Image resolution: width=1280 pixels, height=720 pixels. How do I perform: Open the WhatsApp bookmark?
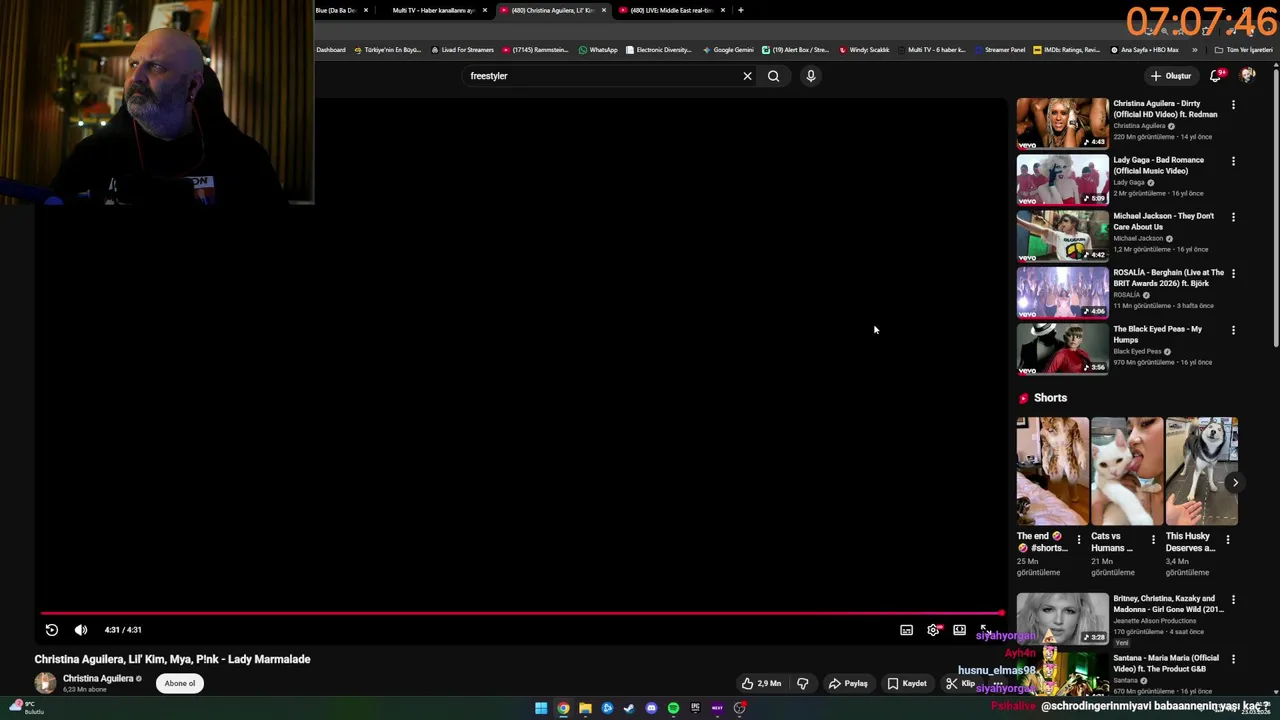[598, 50]
